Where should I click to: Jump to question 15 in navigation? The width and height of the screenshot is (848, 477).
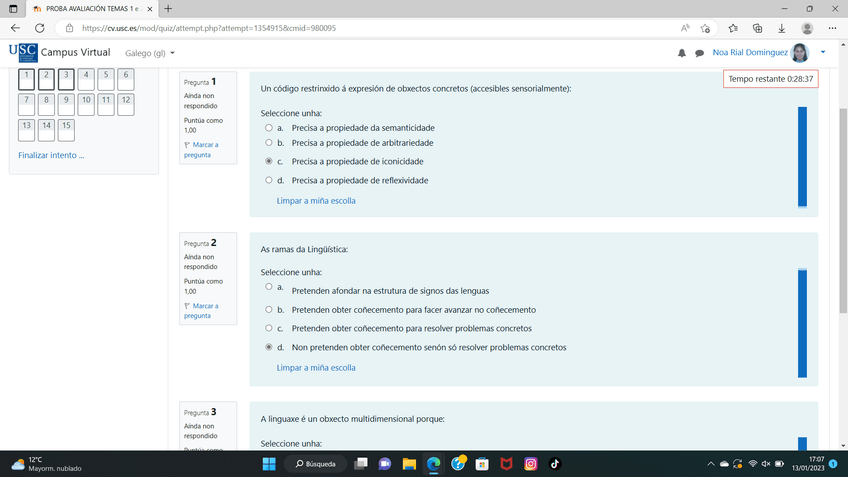66,130
